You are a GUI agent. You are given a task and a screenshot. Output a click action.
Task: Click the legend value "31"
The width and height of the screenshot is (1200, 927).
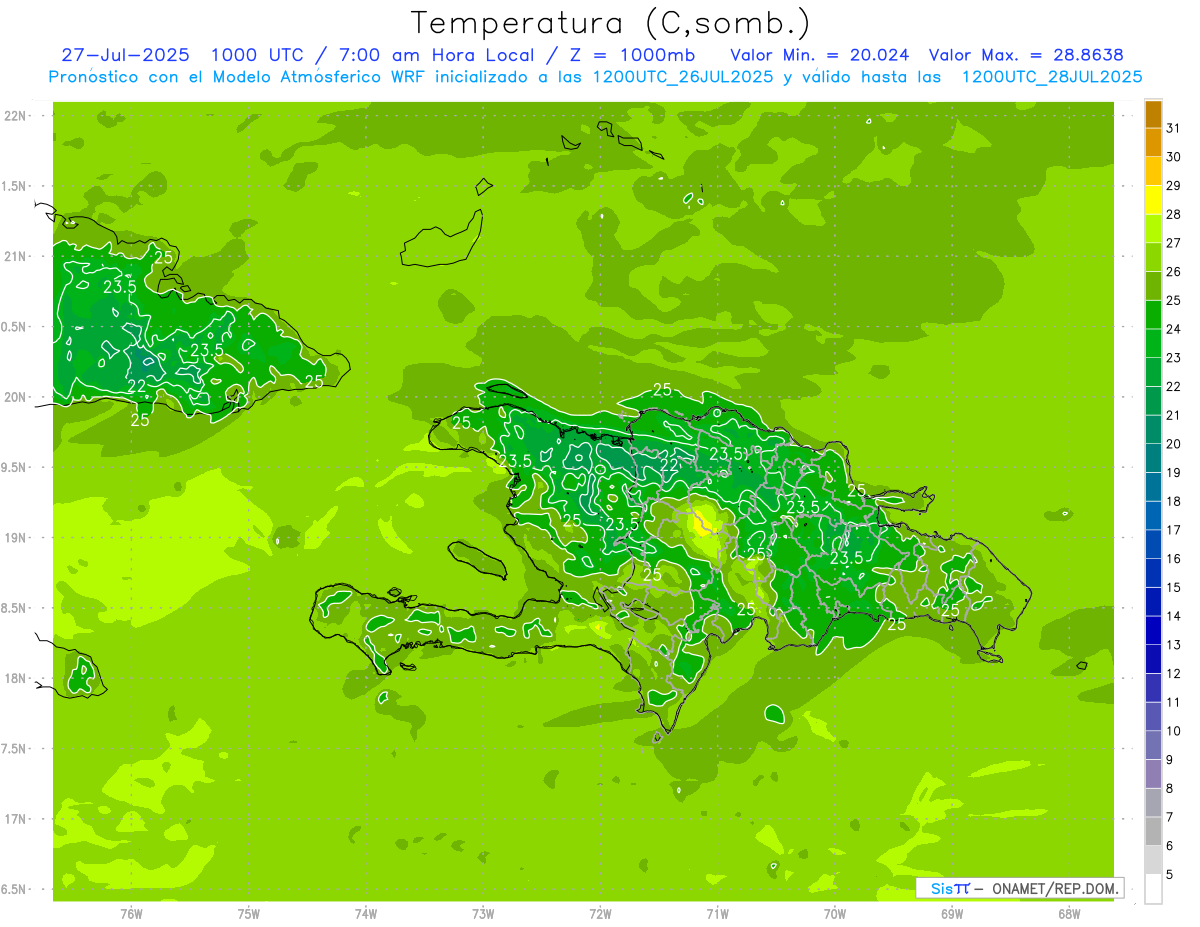(x=1174, y=128)
